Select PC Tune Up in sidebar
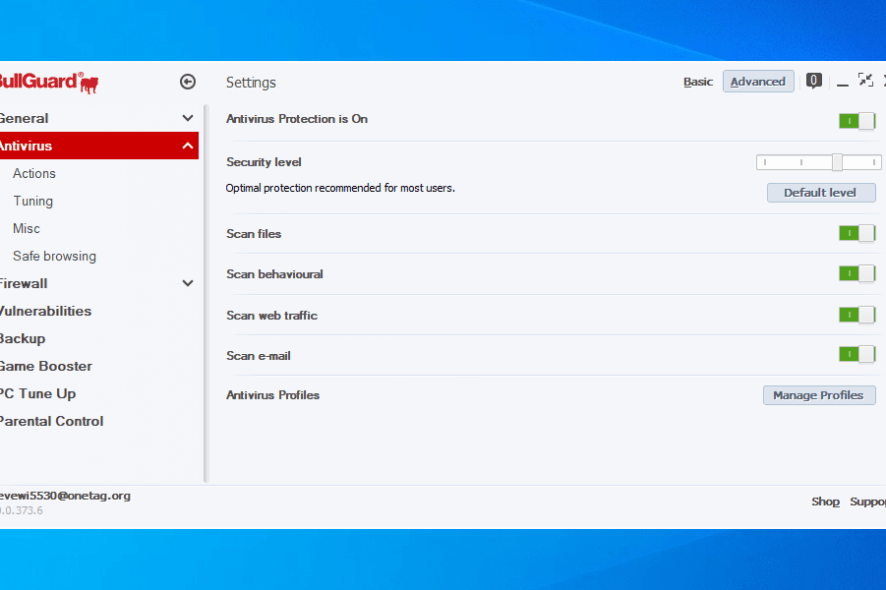Viewport: 886px width, 590px height. click(37, 394)
